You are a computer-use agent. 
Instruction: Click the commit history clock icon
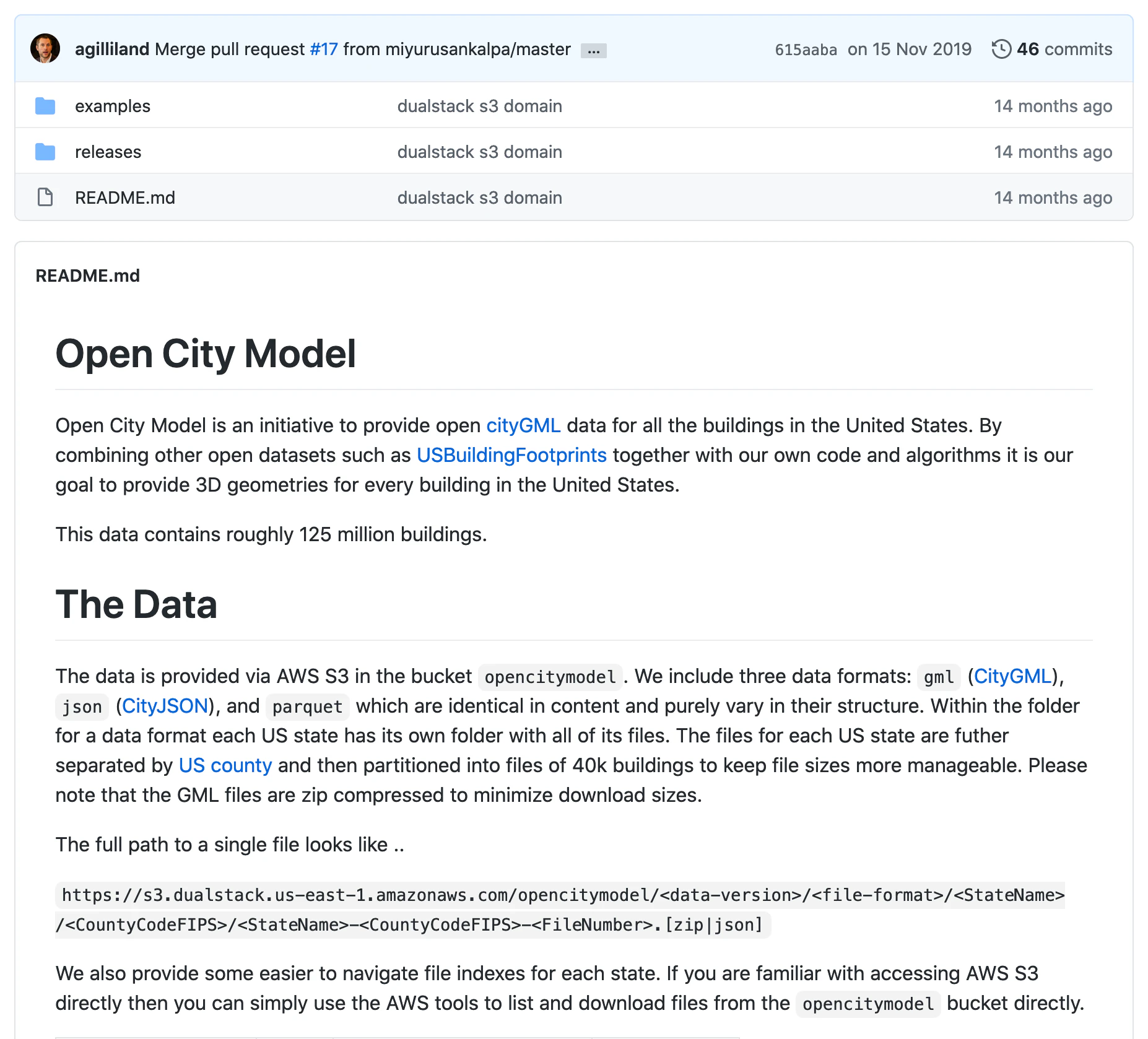click(x=1001, y=49)
